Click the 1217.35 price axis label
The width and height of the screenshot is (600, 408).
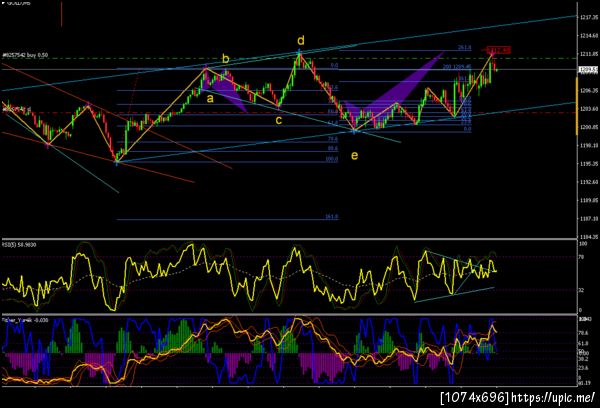click(589, 18)
